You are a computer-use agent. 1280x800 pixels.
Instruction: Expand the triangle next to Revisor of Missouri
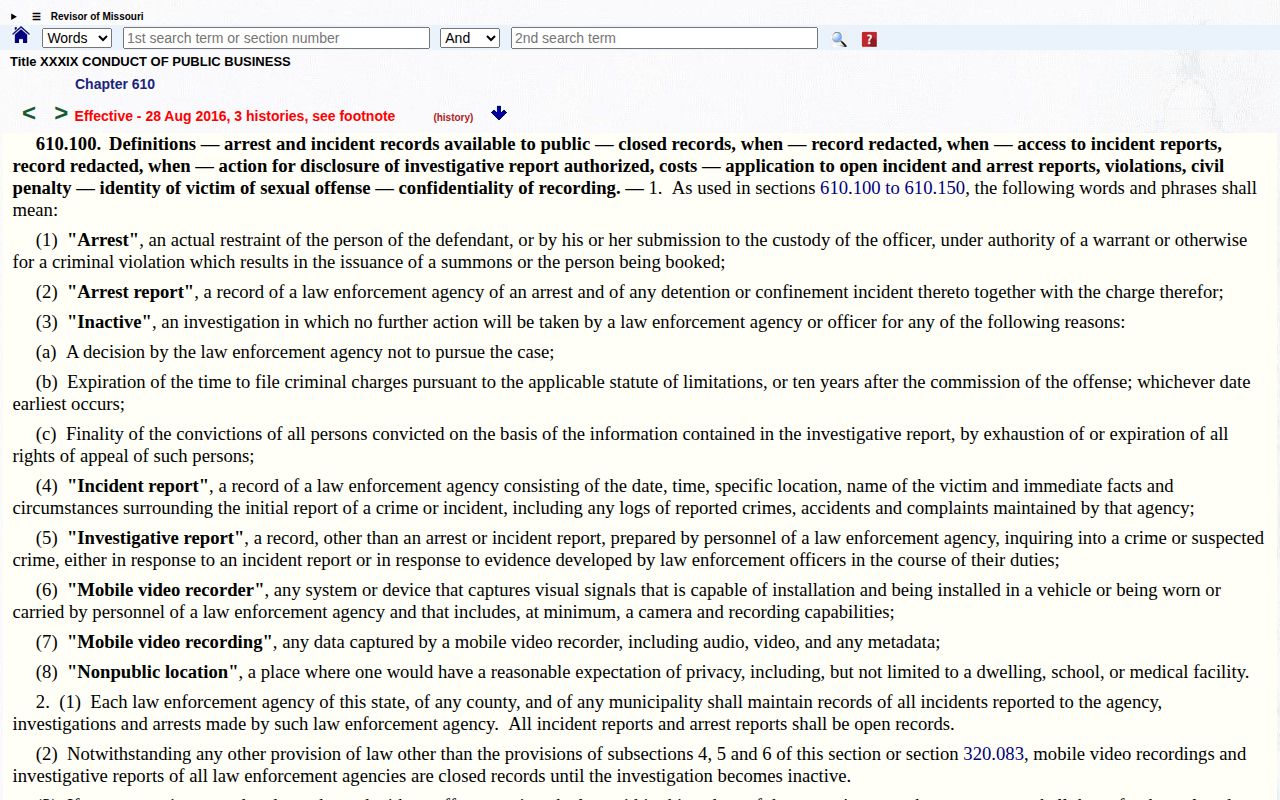14,16
